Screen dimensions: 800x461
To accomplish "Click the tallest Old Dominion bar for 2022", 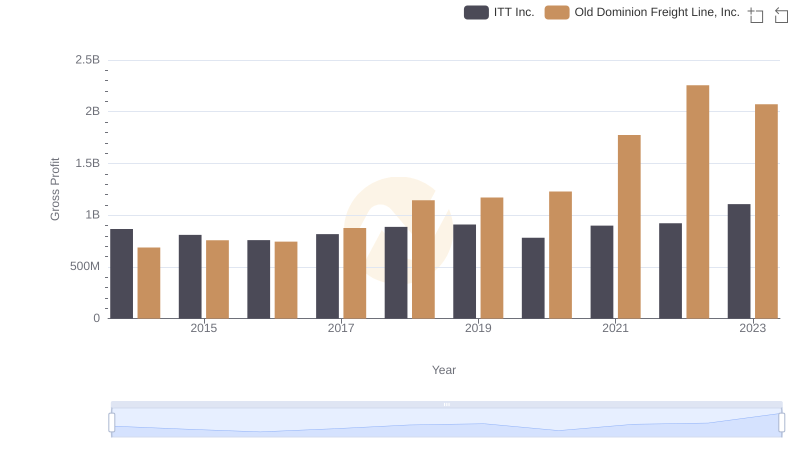I will click(x=698, y=202).
